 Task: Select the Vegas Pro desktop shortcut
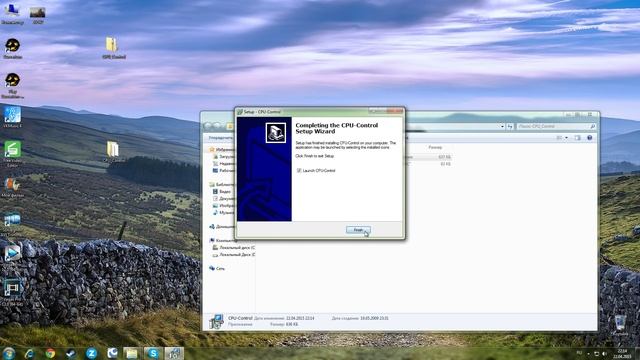click(12, 292)
